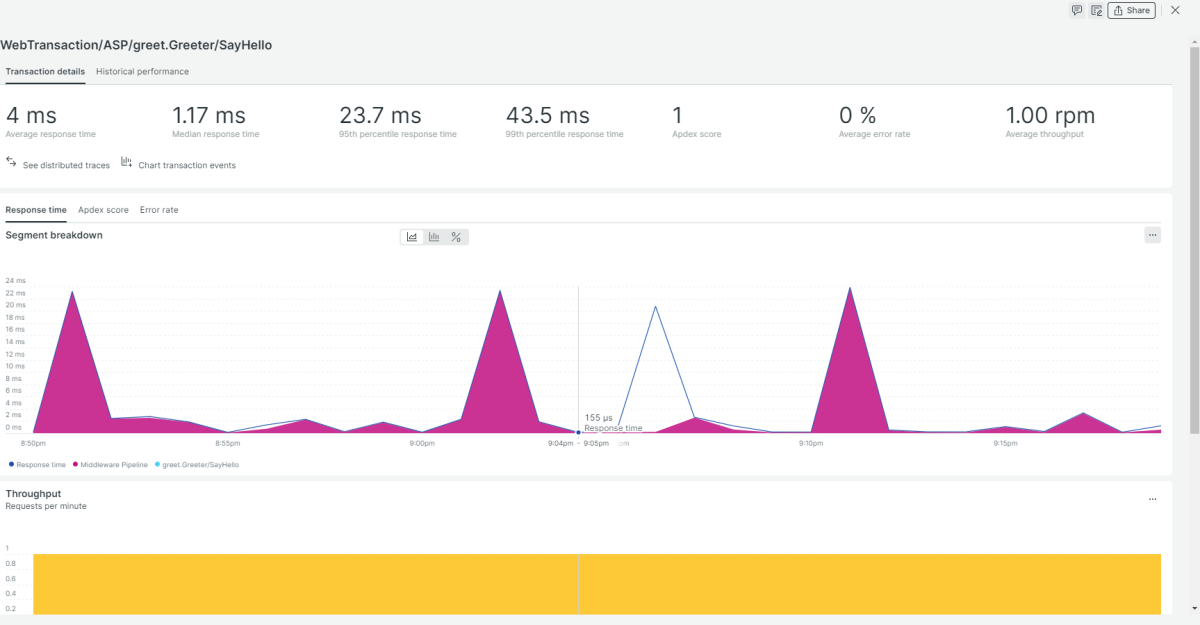Switch to the Apdex score tab
Screen dimensions: 1200x625
tap(103, 210)
